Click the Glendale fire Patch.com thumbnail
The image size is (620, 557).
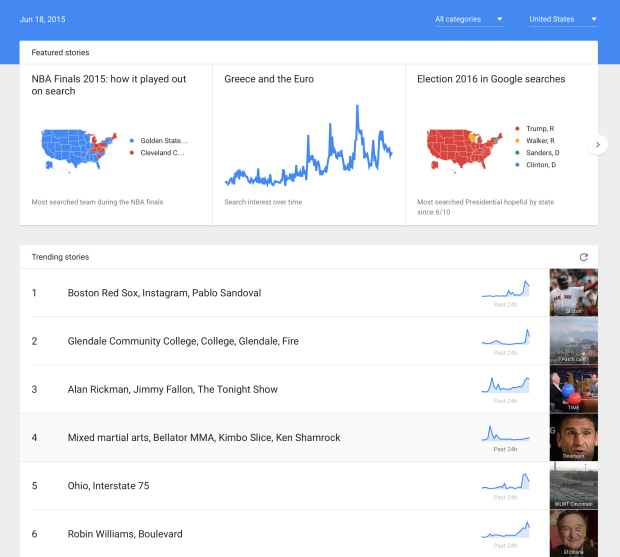[574, 341]
